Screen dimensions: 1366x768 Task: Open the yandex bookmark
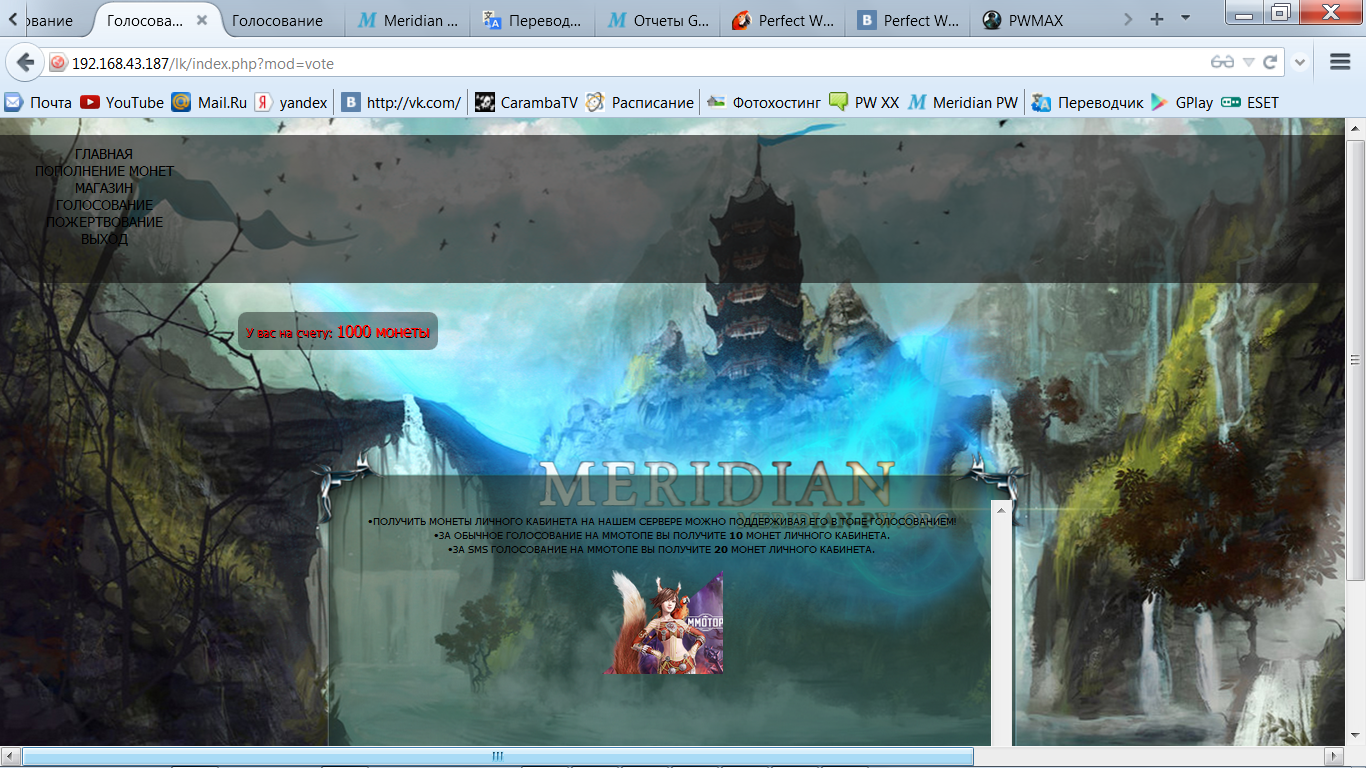click(291, 102)
